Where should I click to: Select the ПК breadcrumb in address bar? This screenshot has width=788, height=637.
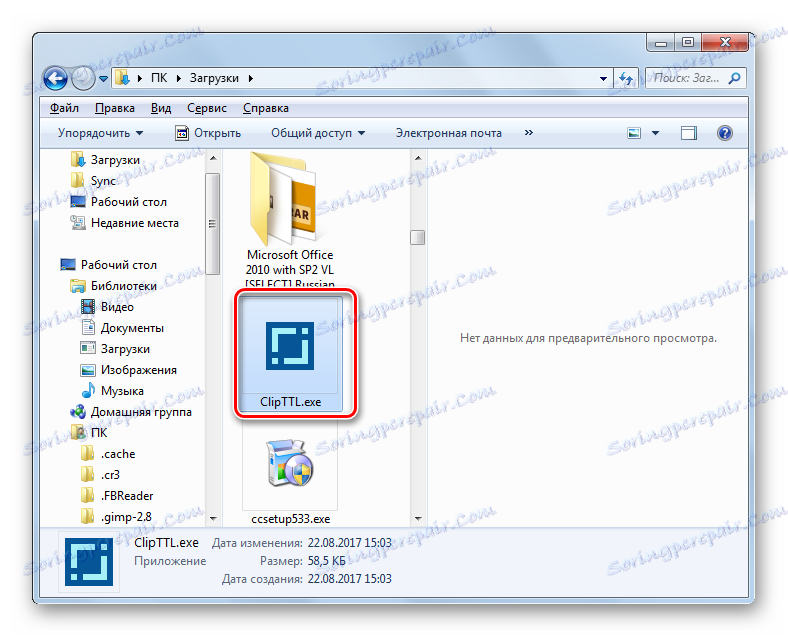tap(159, 78)
